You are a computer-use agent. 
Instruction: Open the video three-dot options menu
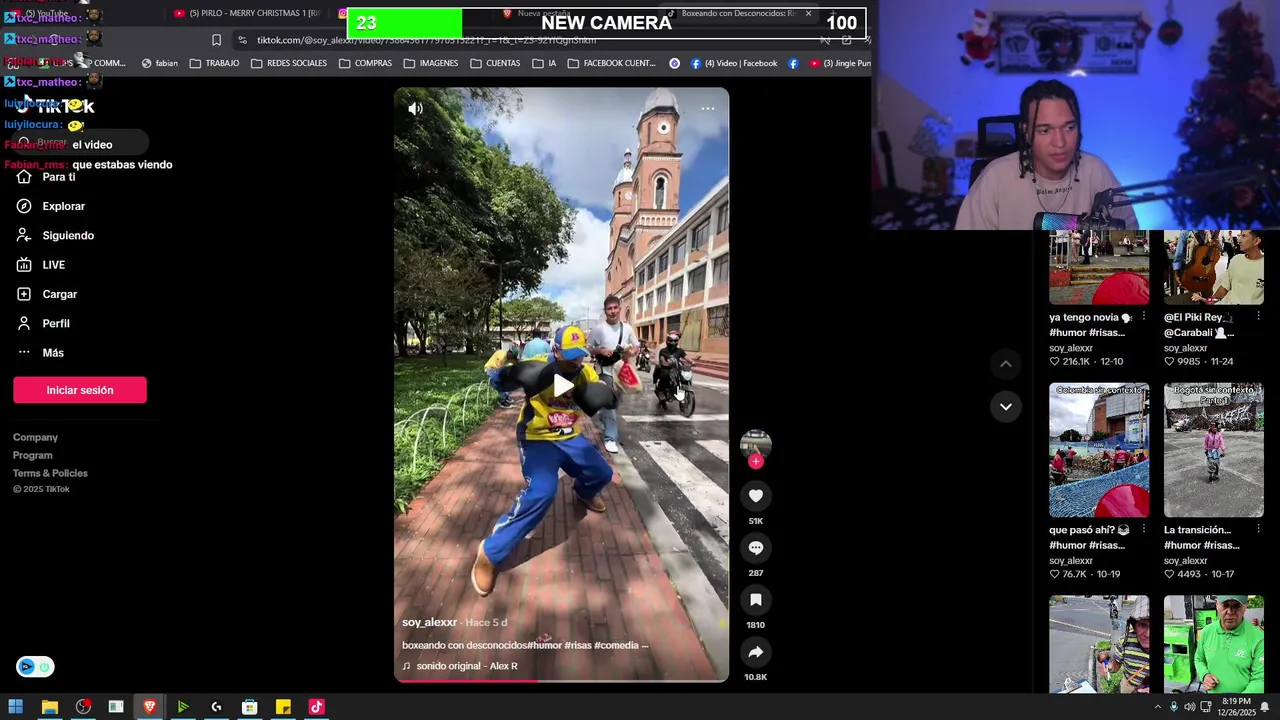(707, 108)
